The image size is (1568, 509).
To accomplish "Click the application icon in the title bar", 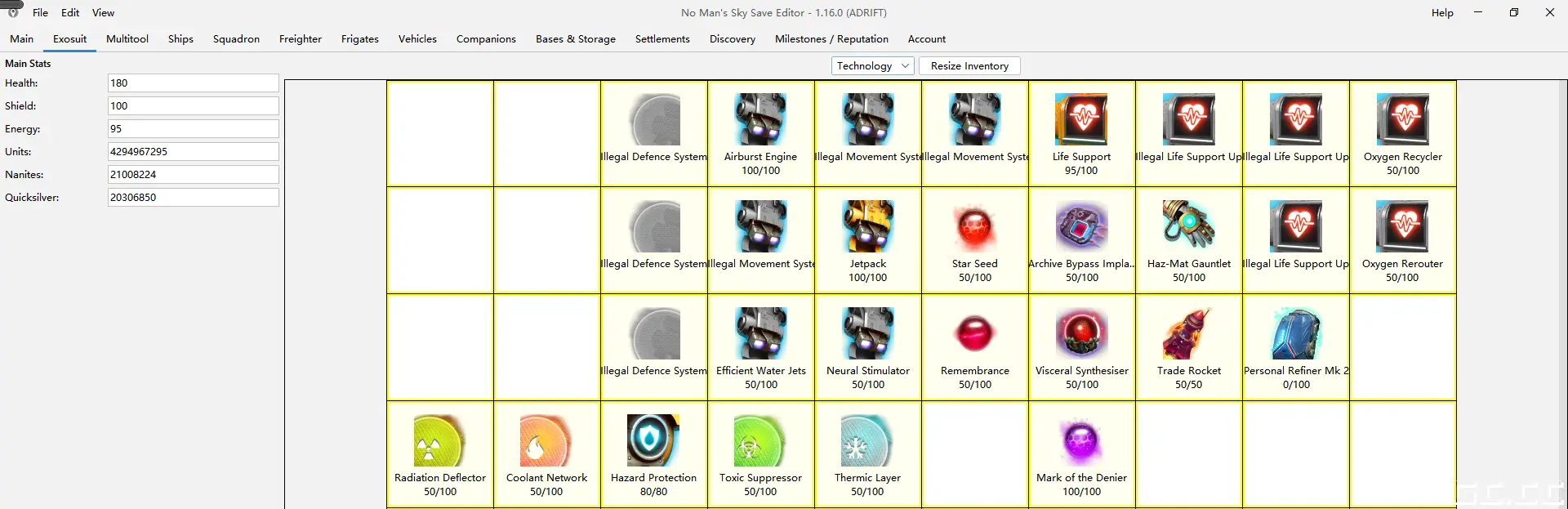I will click(x=12, y=12).
